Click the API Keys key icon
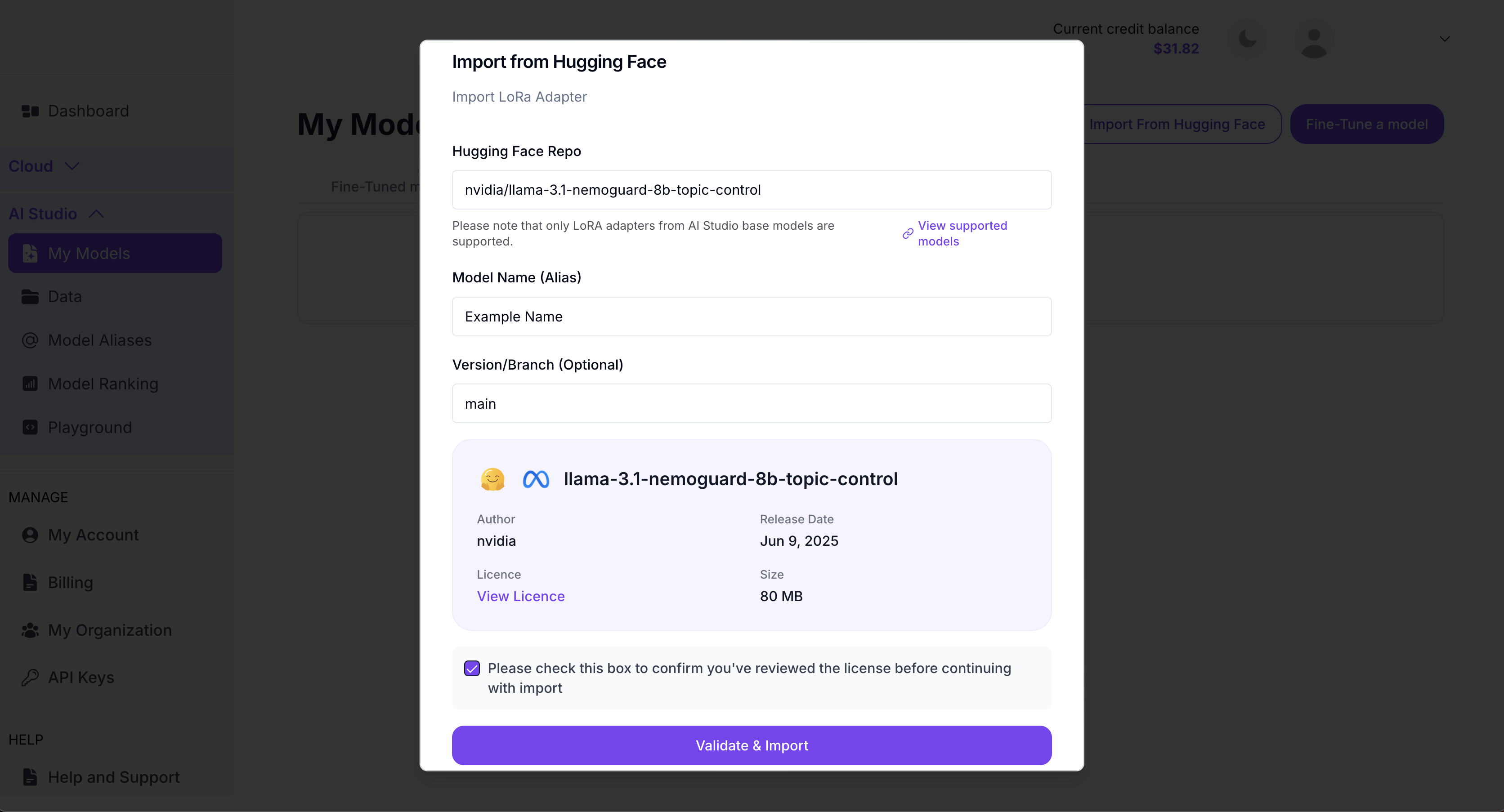1504x812 pixels. (x=30, y=677)
